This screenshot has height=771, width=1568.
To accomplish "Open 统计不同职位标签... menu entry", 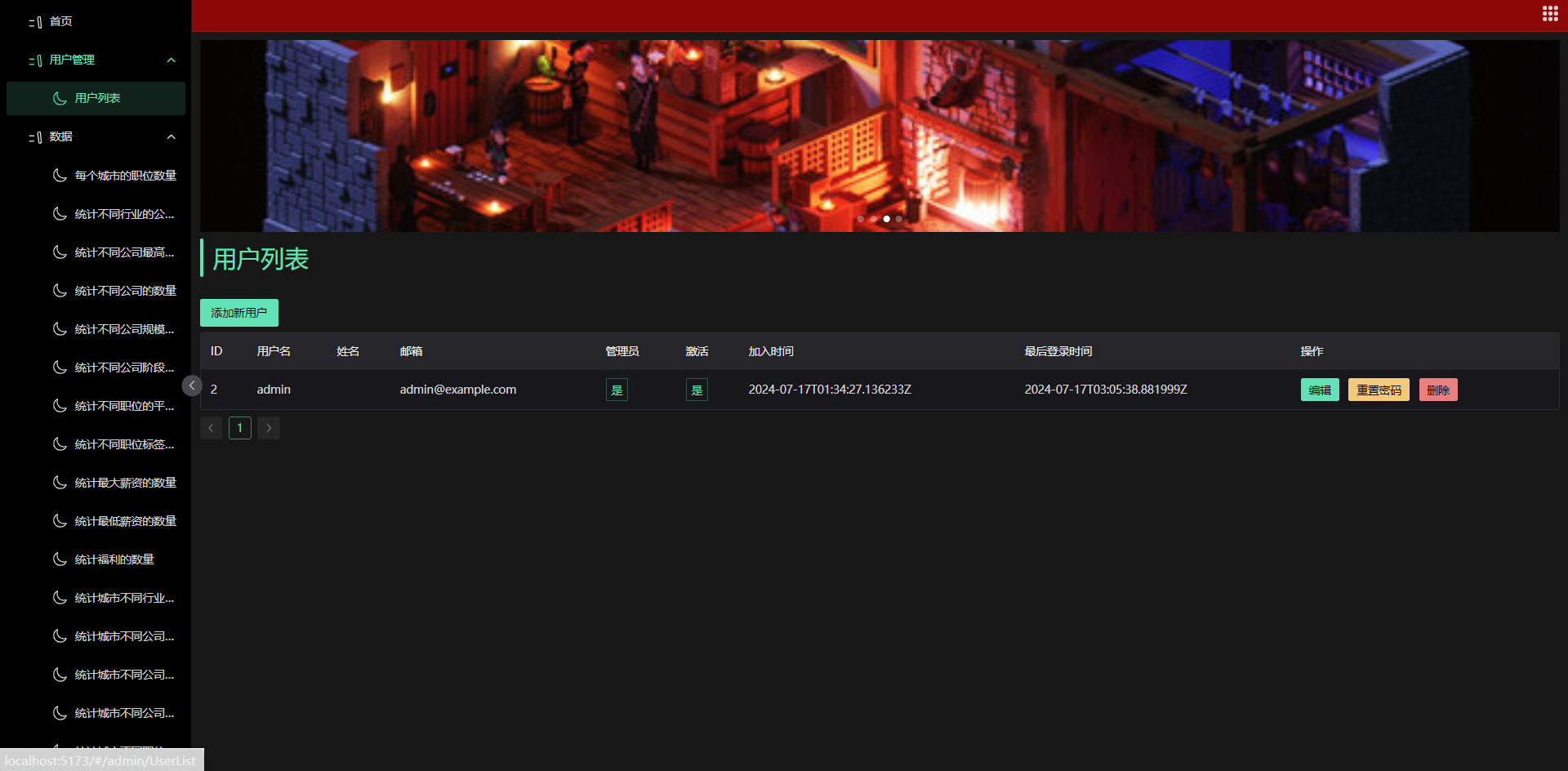I will click(x=96, y=444).
